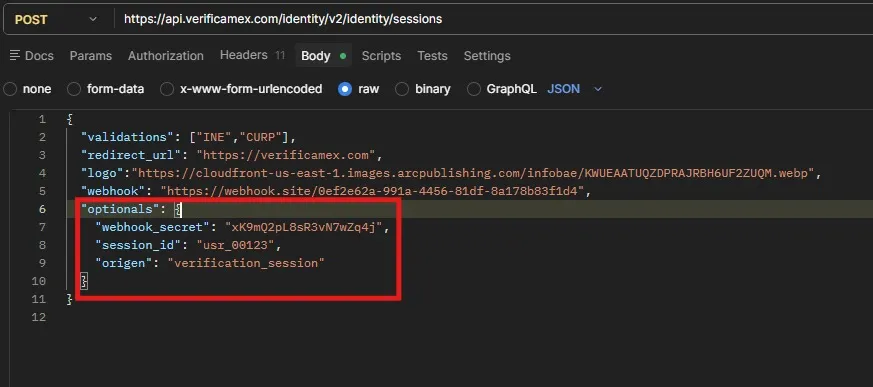Viewport: 873px width, 387px height.
Task: Click the webhook_secret value text
Action: 304,227
